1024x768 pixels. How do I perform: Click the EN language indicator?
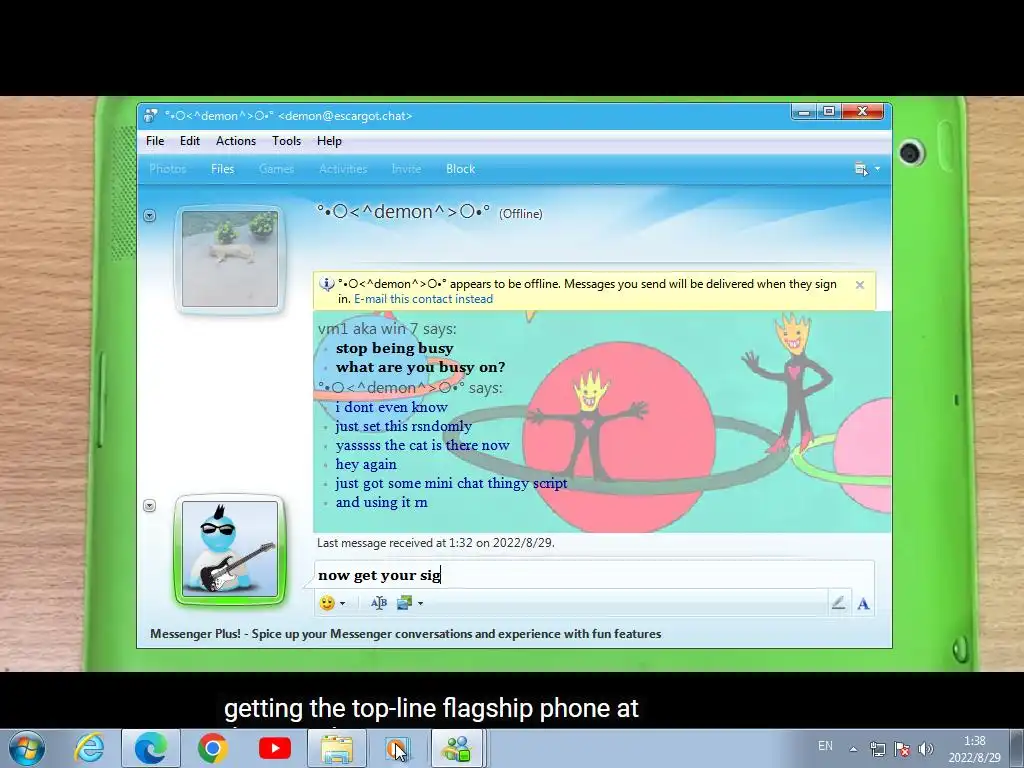pos(825,746)
